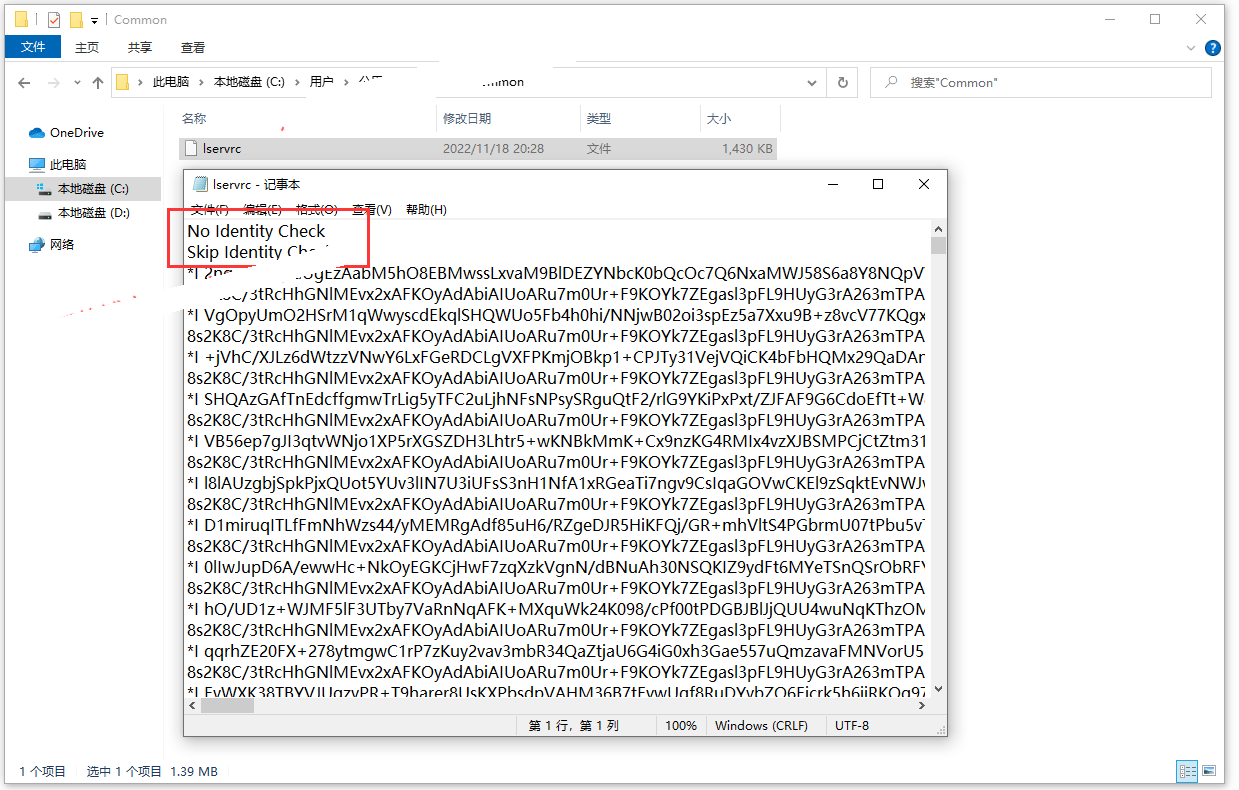Click Notepad scroll right arrow
This screenshot has height=790, width=1239.
tap(923, 705)
